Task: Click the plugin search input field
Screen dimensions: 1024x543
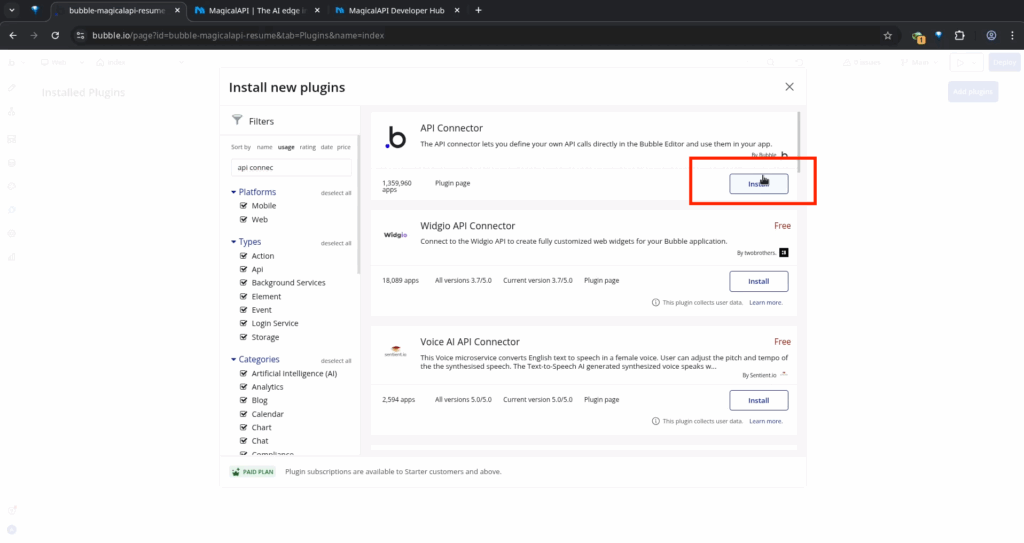Action: 291,167
